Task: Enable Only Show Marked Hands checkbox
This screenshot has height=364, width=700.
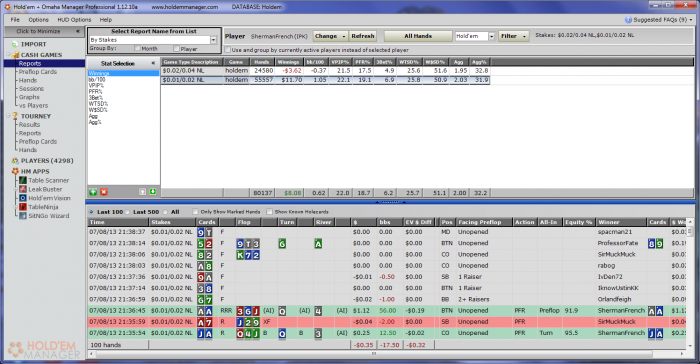Action: click(195, 212)
